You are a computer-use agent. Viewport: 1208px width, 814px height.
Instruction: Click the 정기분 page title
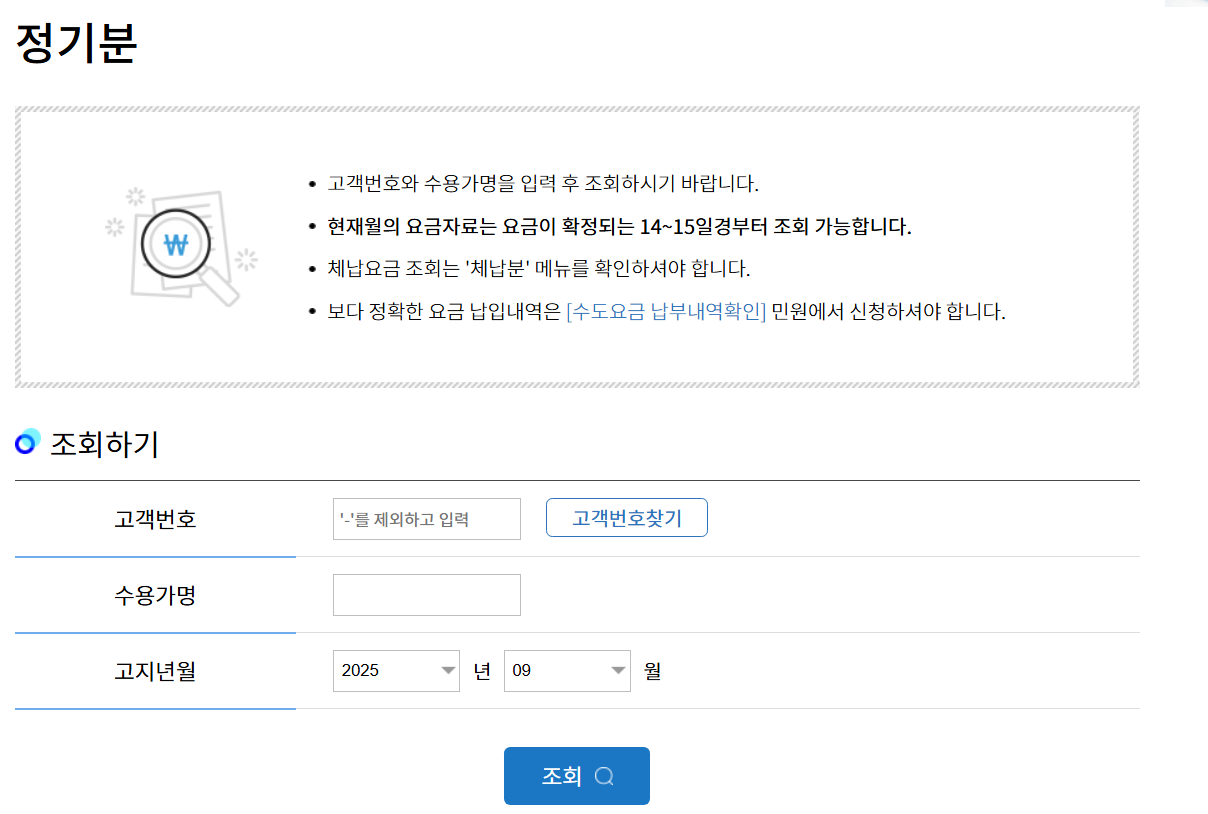point(76,44)
